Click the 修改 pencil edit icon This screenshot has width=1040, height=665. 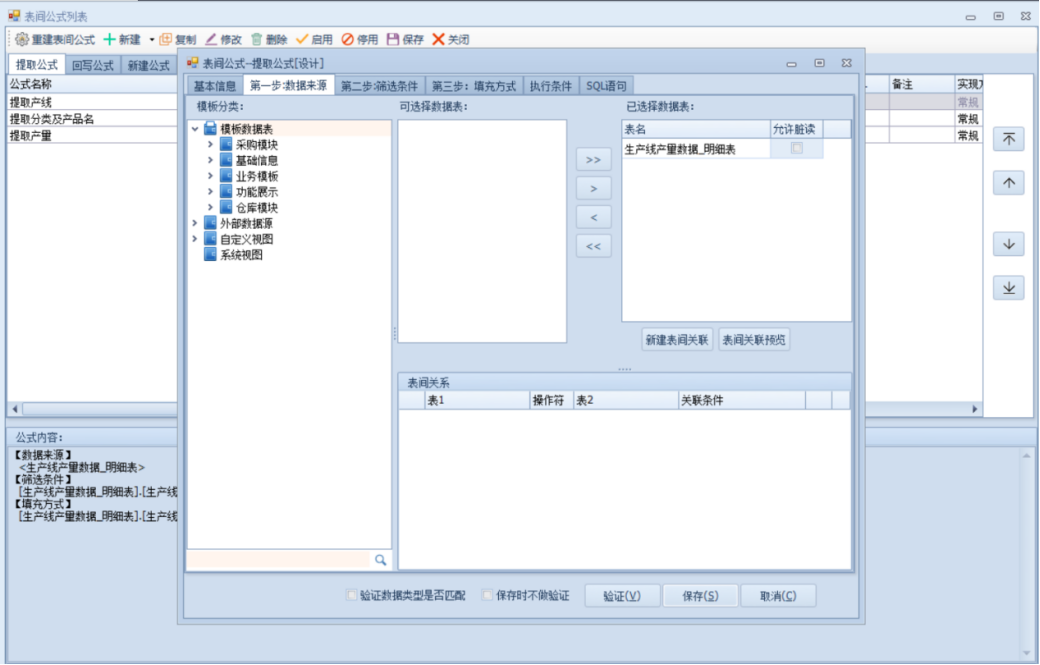point(211,39)
